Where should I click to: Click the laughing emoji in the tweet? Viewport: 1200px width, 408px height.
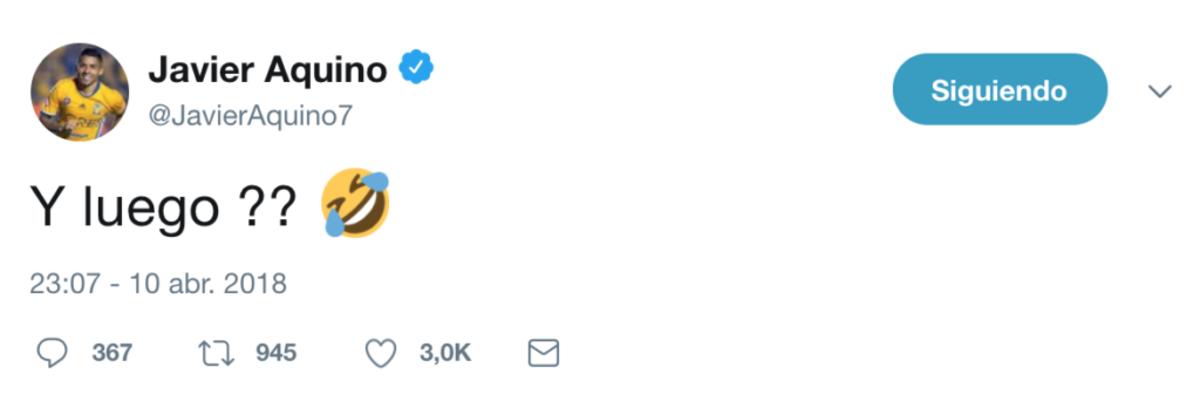pos(355,203)
